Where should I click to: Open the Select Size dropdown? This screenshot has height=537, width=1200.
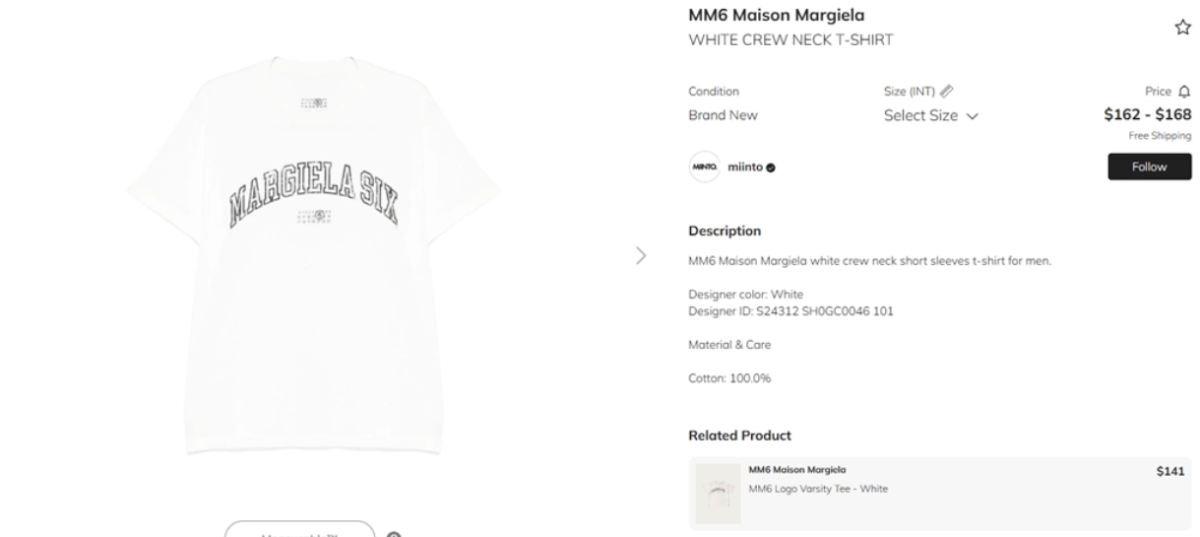931,115
